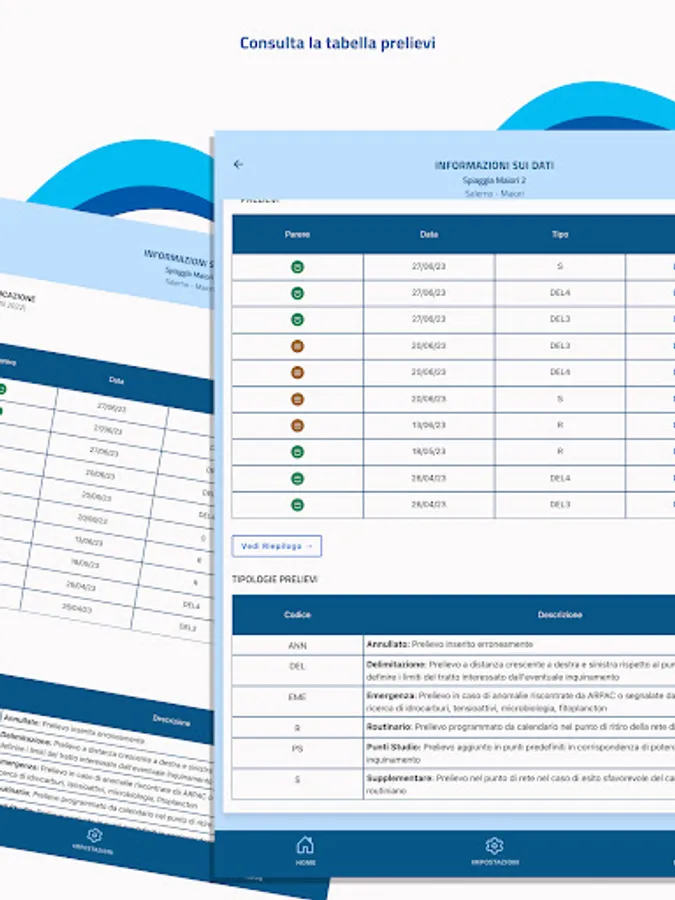Screen dimensions: 675x900
Task: Click the Data header on the tilted background tablet
Action: [x=116, y=380]
